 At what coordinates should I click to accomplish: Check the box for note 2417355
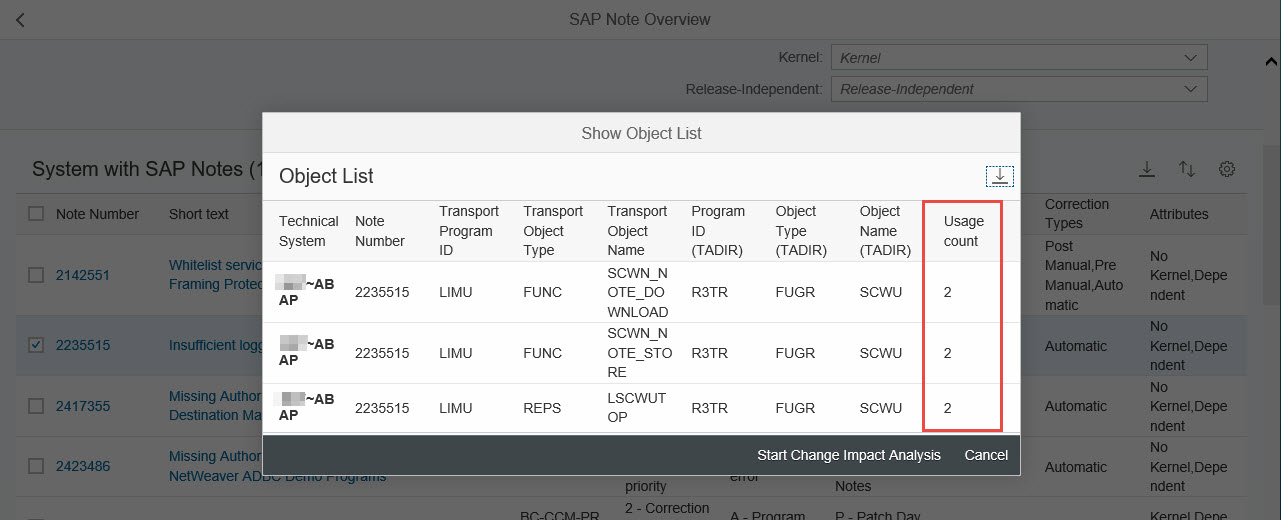tap(36, 406)
